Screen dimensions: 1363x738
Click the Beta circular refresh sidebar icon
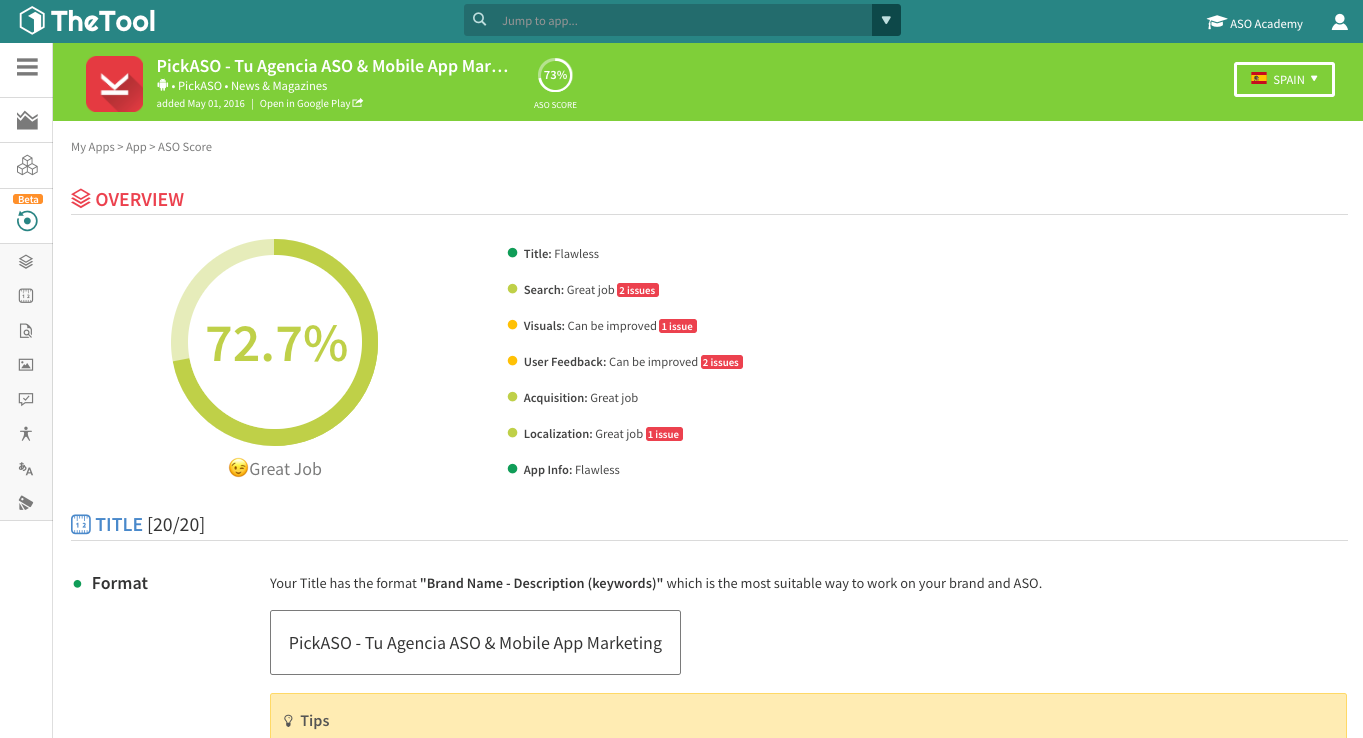point(27,221)
